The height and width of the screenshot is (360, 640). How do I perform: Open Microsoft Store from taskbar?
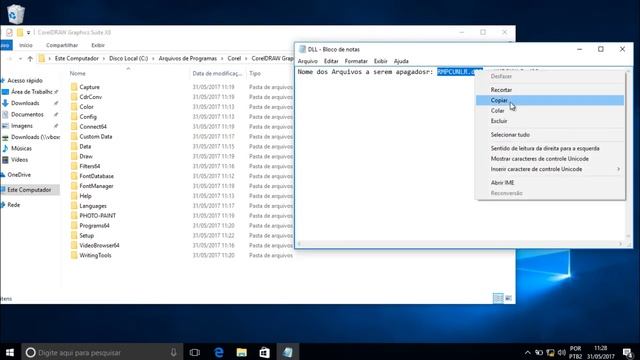[x=264, y=352]
